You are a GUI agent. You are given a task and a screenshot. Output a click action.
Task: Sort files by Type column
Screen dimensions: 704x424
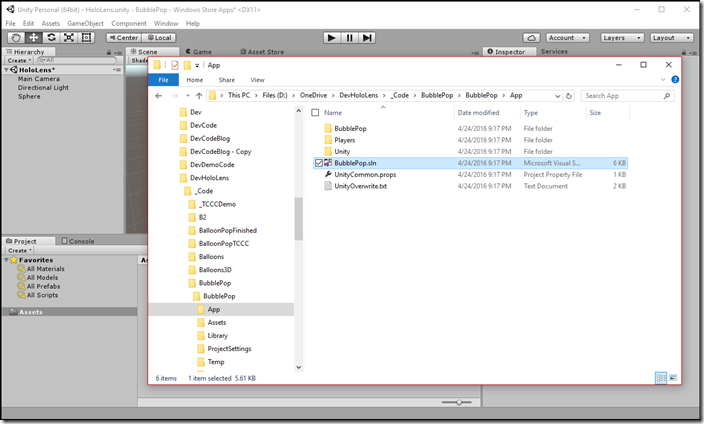[x=531, y=113]
